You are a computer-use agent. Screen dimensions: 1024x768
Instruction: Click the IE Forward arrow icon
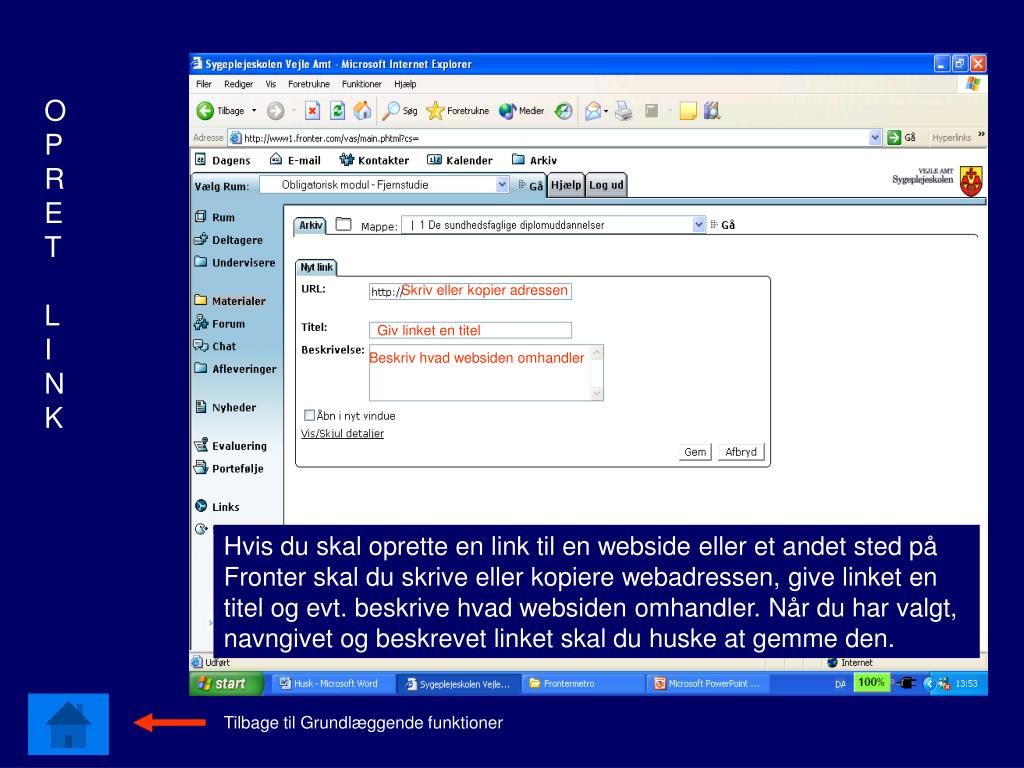tap(276, 111)
